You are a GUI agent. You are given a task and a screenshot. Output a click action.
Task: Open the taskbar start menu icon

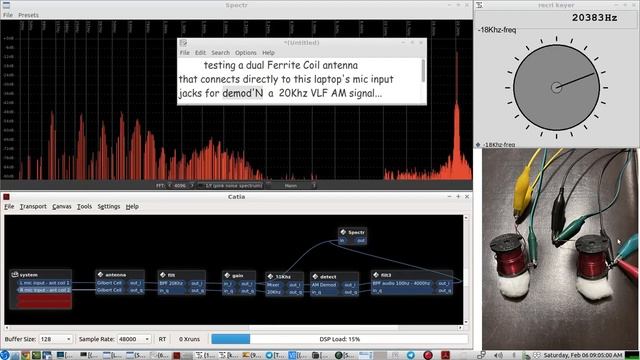[x=4, y=355]
